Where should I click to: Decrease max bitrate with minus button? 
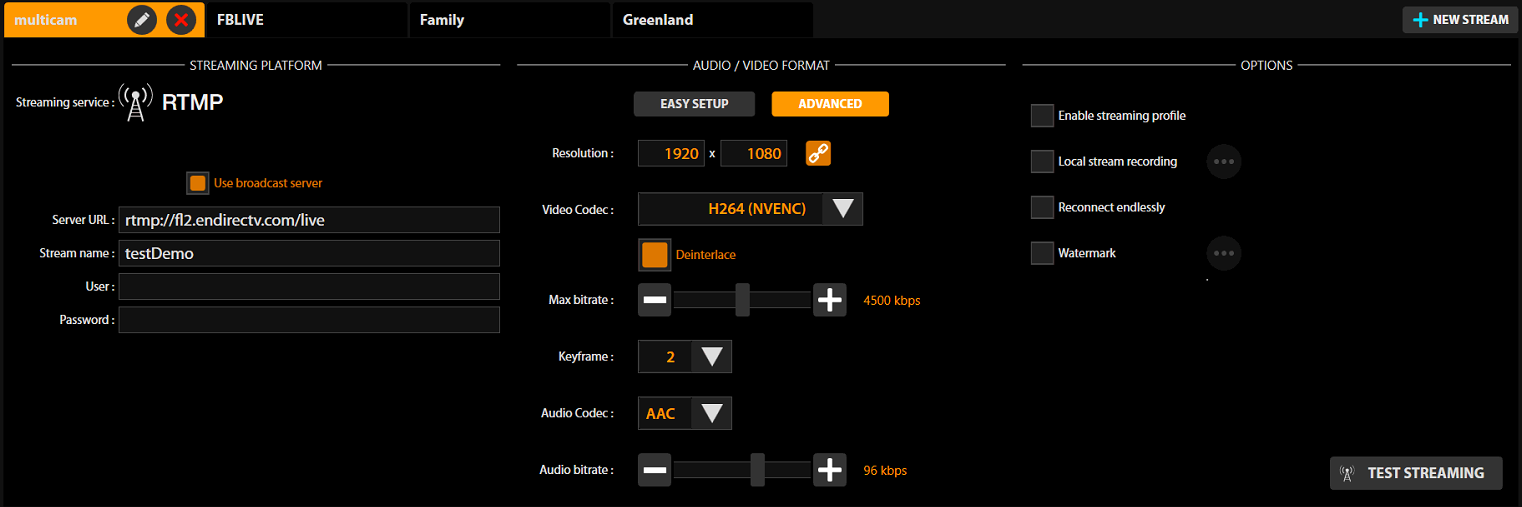coord(654,300)
